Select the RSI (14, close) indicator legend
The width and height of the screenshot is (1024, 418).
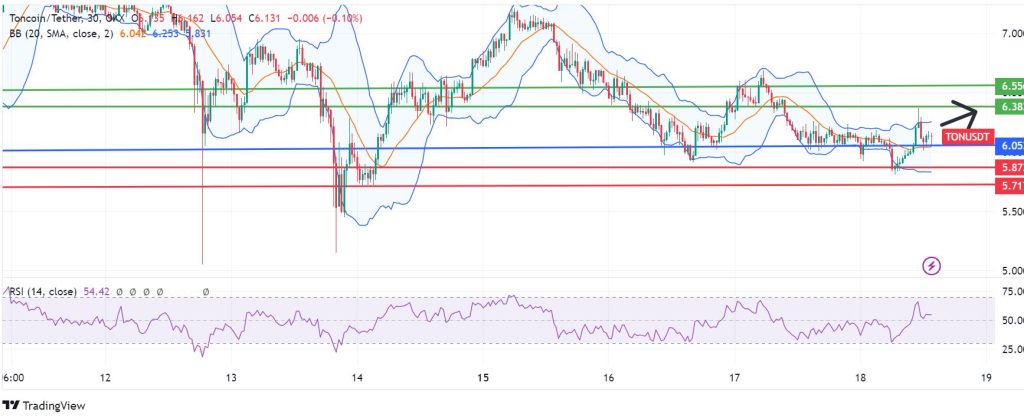tap(43, 291)
